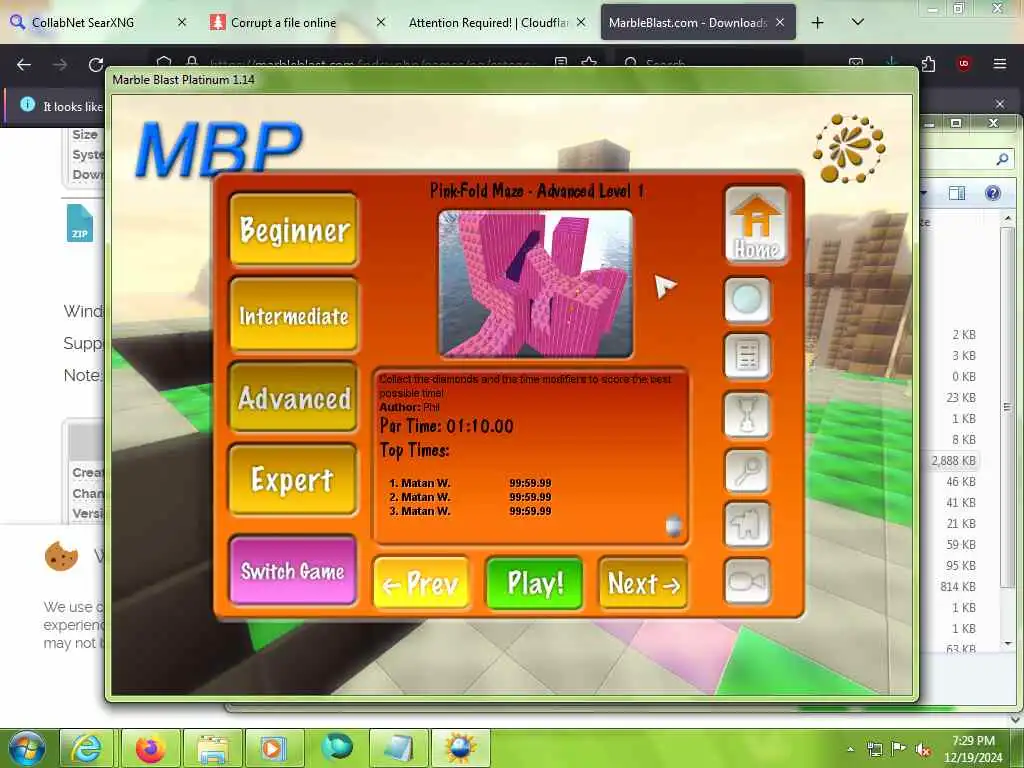Click the uBlock Origin toolbar icon
The width and height of the screenshot is (1024, 768).
(963, 63)
